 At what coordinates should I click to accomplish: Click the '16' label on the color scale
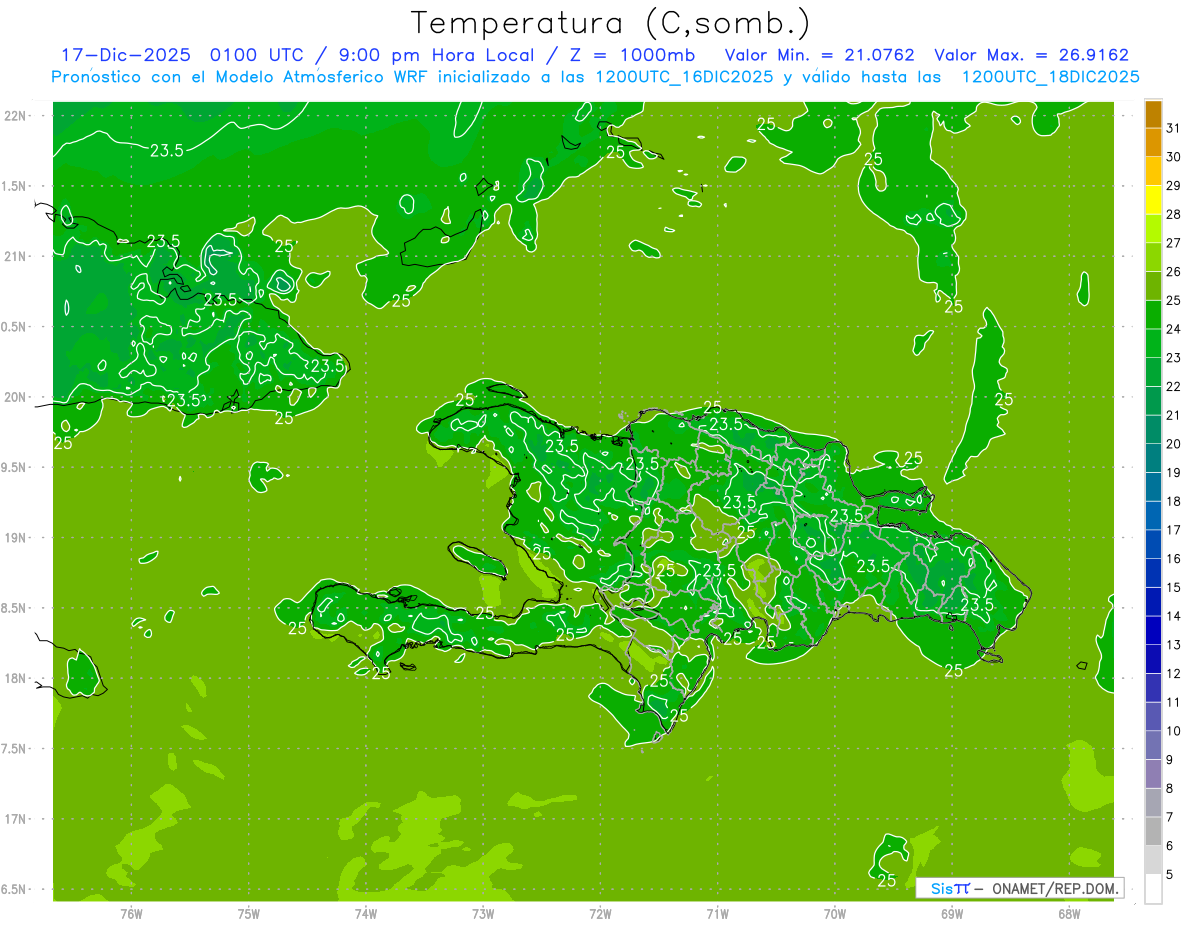[1174, 558]
